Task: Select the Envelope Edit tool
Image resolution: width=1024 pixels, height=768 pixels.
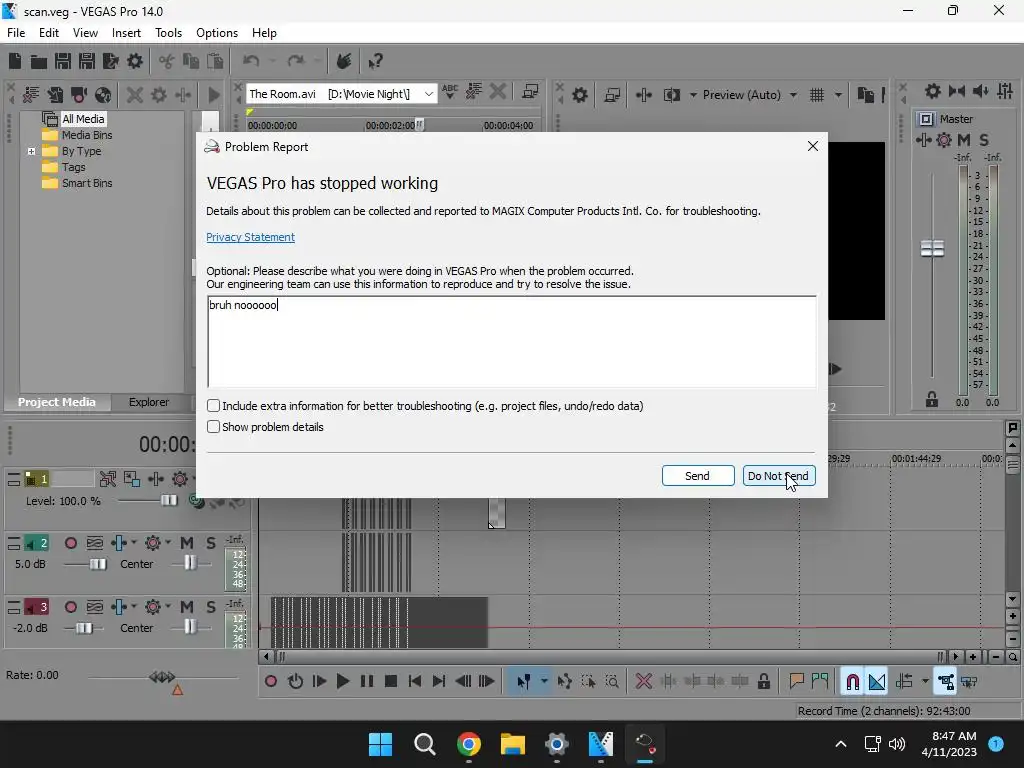Action: click(565, 682)
